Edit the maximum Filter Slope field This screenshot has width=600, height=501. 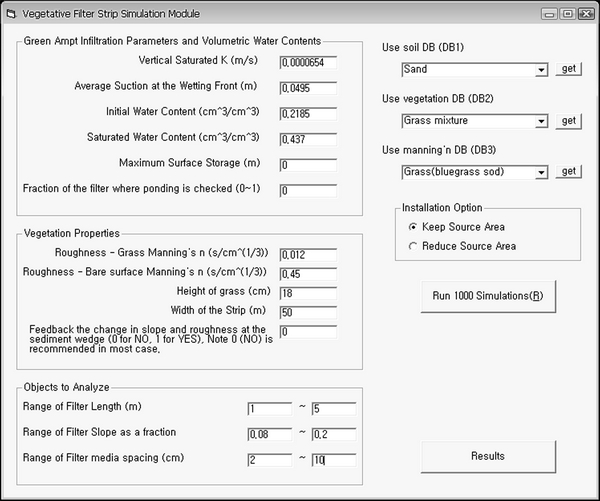(334, 434)
